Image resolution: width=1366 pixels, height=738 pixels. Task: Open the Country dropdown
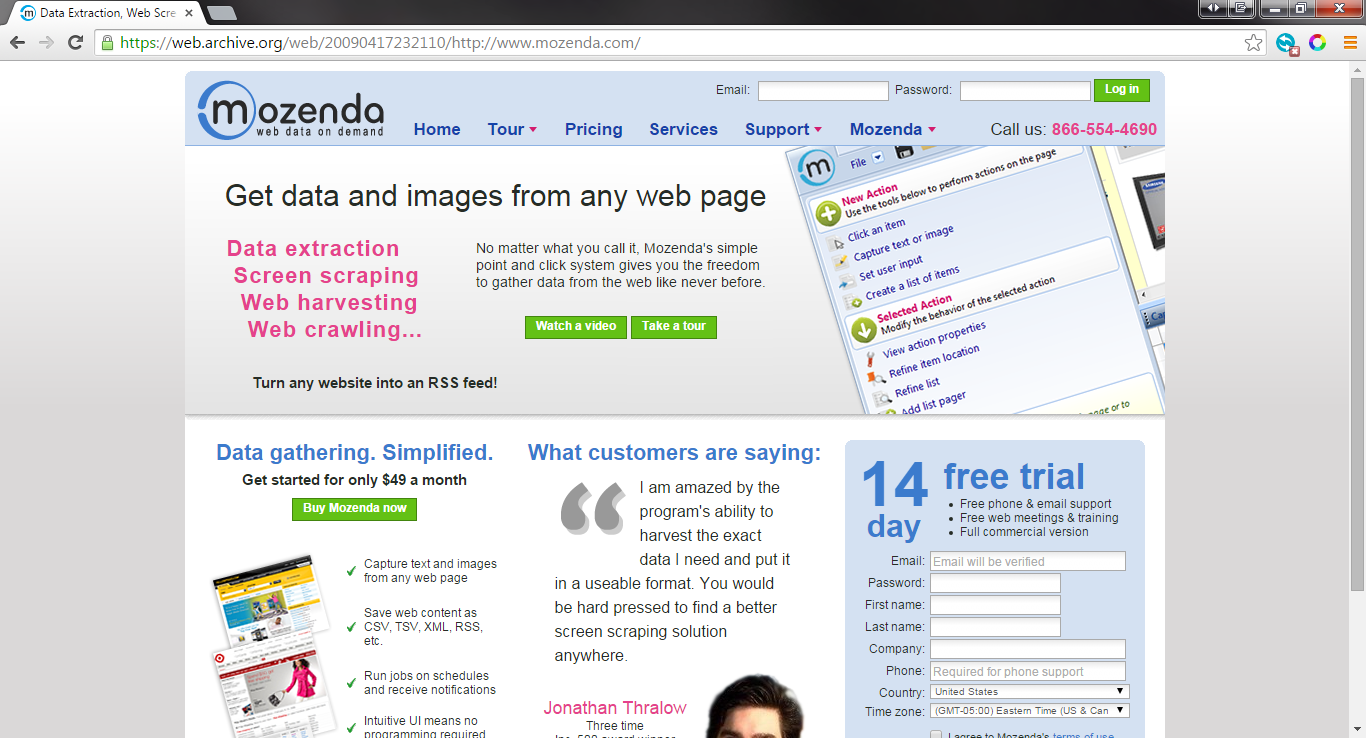coord(1029,692)
